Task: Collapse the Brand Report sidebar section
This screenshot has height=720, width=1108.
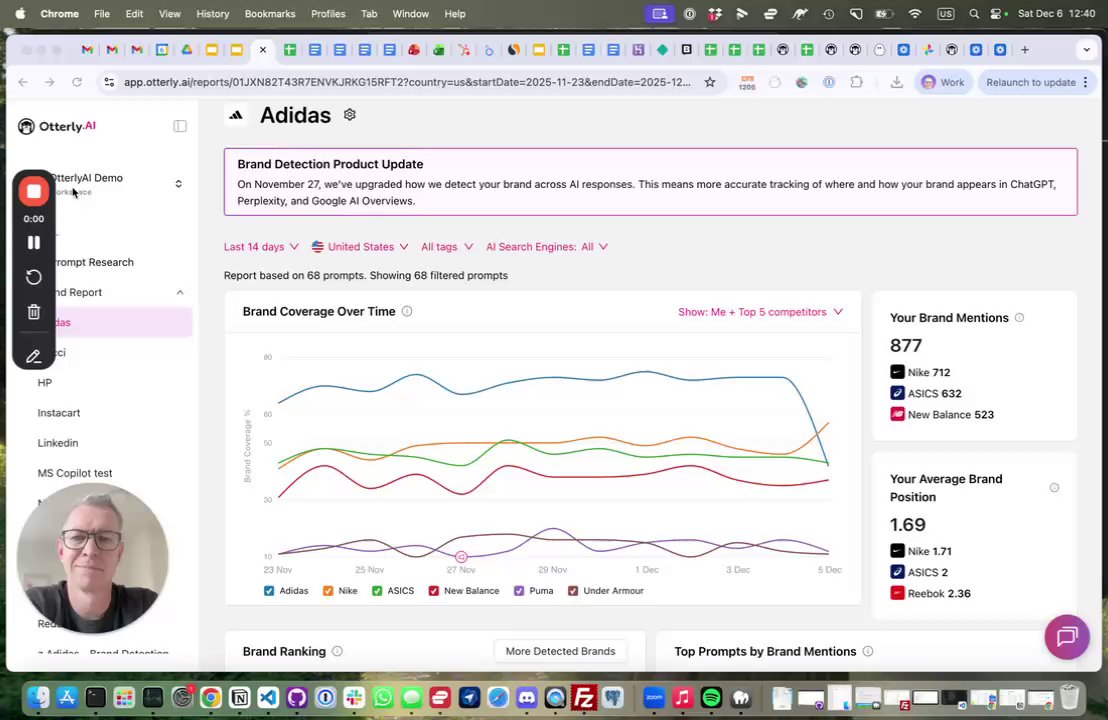Action: [179, 293]
